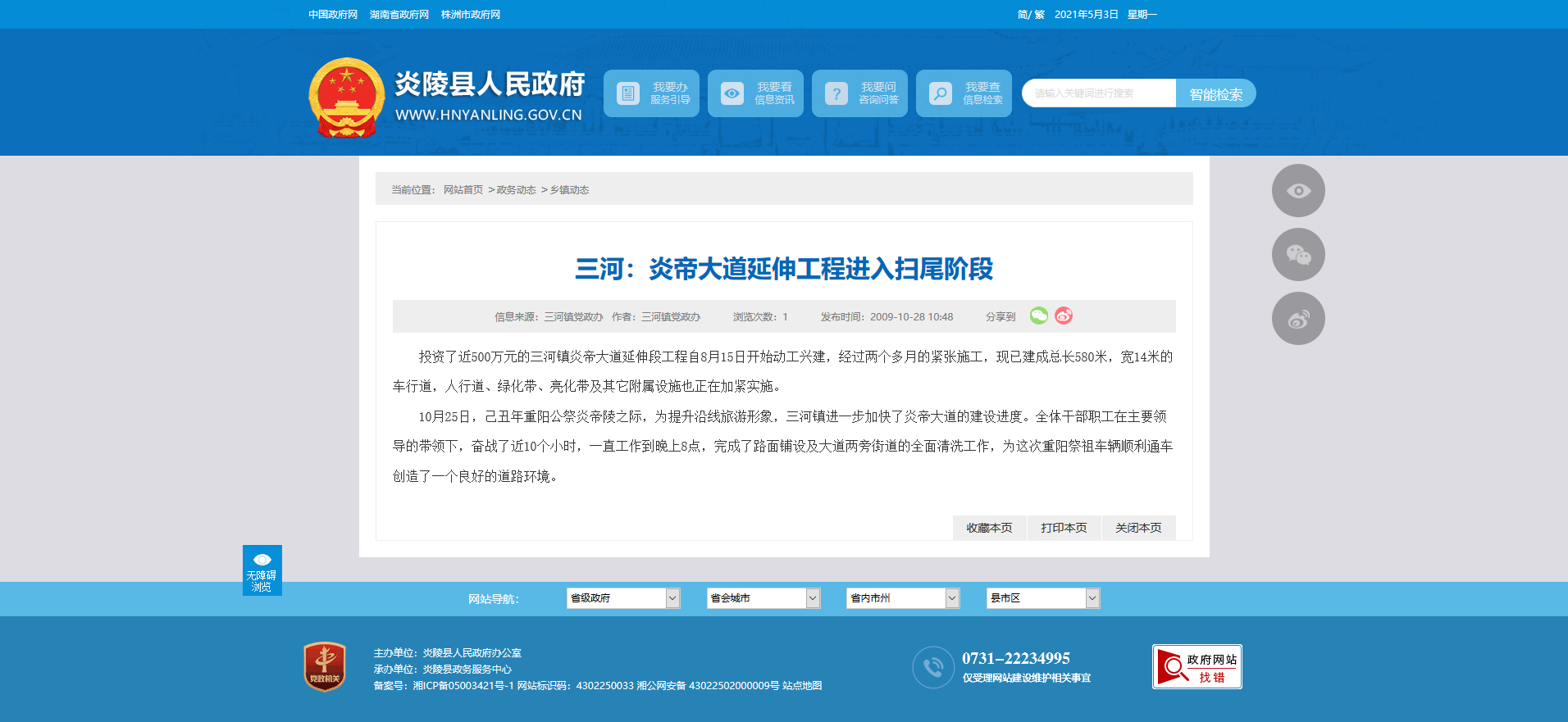This screenshot has height=722, width=1568.
Task: Toggle the gray eye sidebar button
Action: tap(1298, 191)
